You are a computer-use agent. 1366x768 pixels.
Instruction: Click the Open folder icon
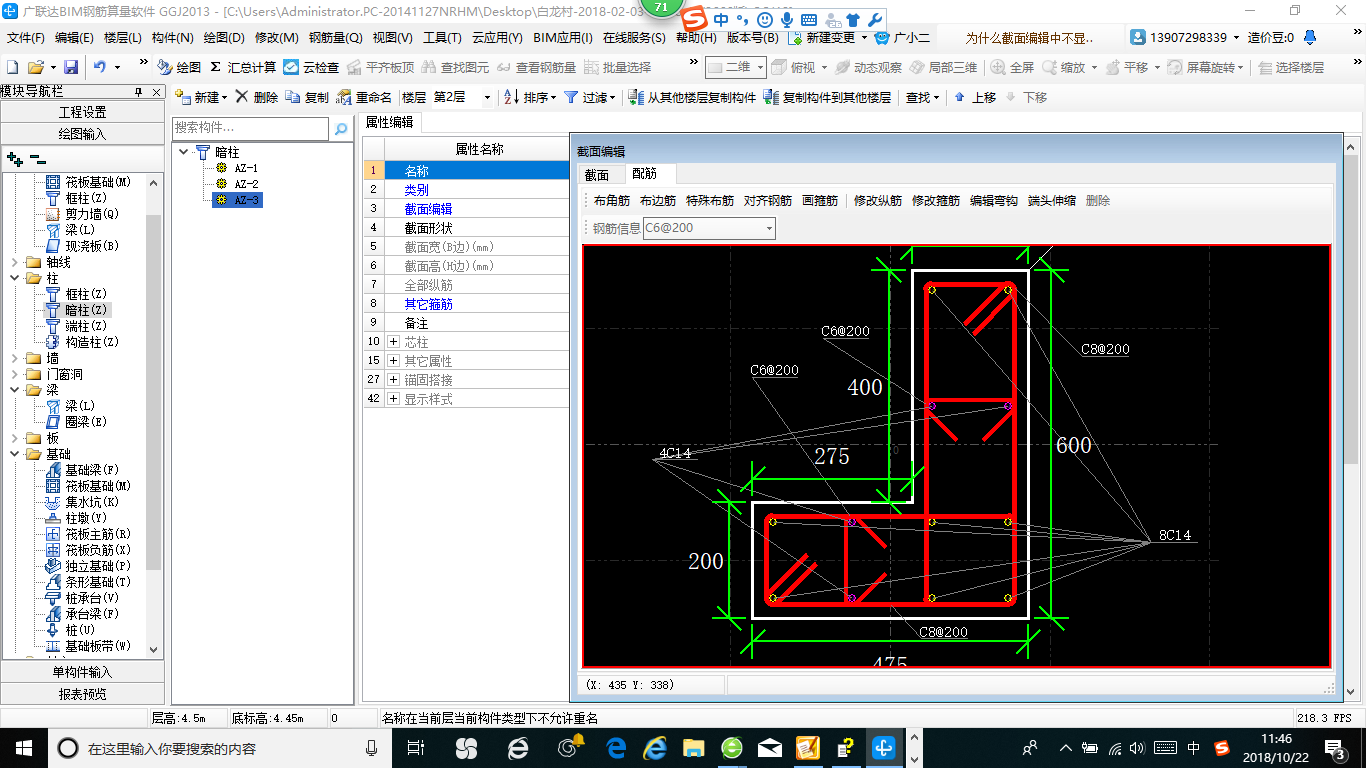pos(36,67)
